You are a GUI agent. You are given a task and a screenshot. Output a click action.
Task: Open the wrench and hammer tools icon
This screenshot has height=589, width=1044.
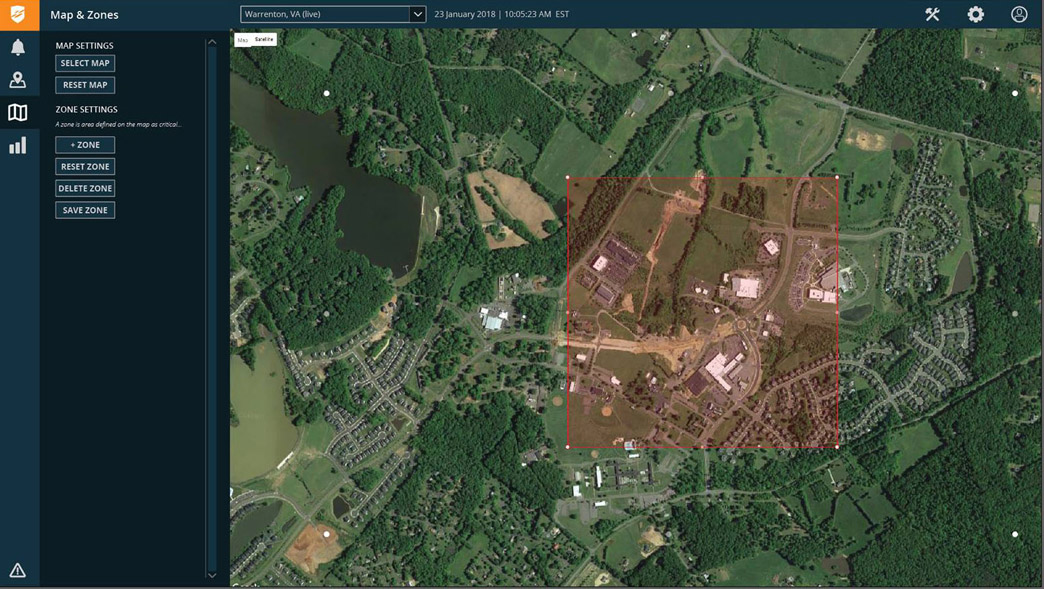click(x=932, y=14)
